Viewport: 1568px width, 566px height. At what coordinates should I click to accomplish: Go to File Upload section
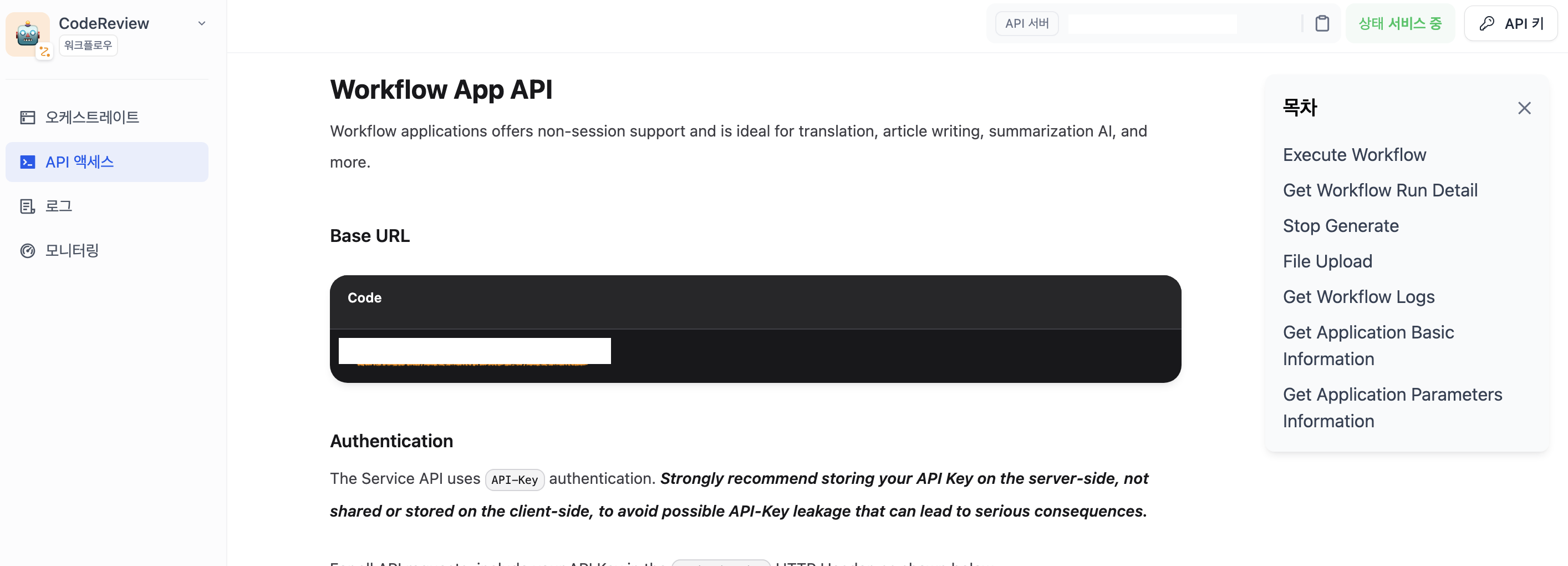(x=1327, y=261)
